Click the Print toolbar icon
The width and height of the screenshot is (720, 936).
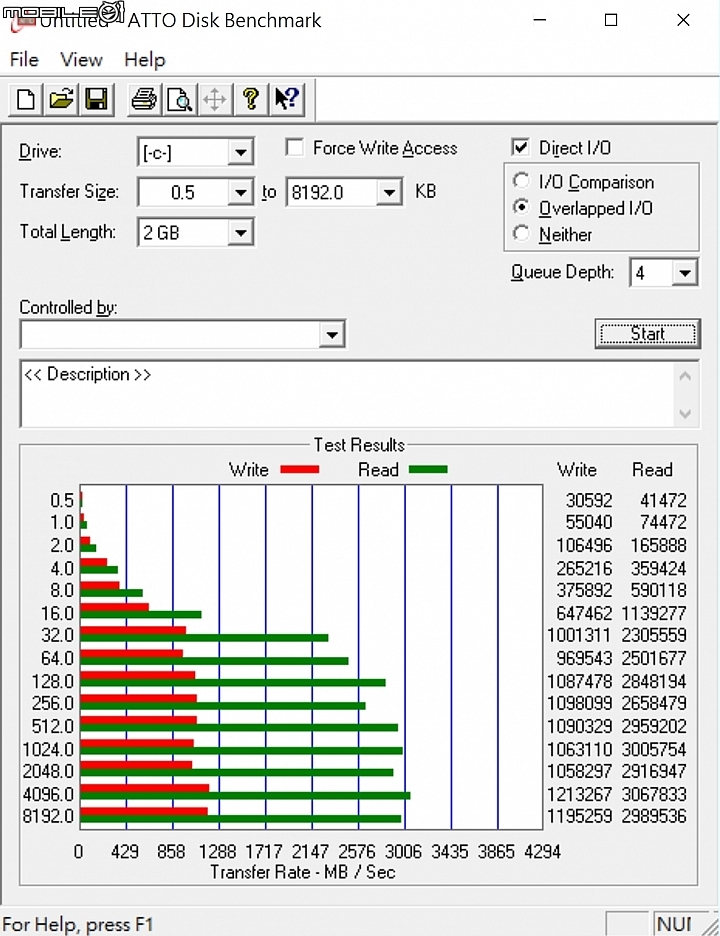coord(144,99)
